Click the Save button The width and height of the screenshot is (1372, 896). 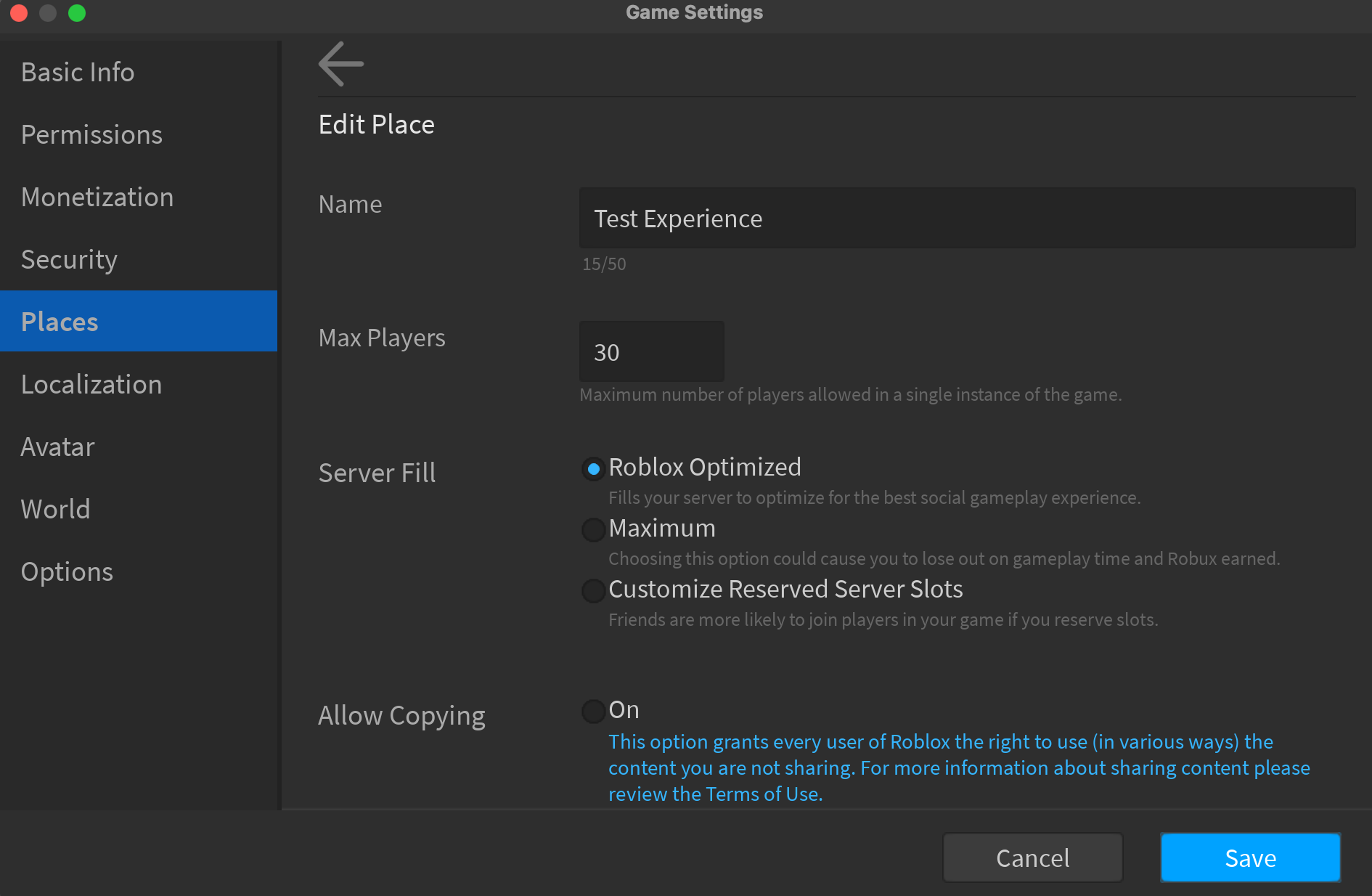coord(1250,858)
